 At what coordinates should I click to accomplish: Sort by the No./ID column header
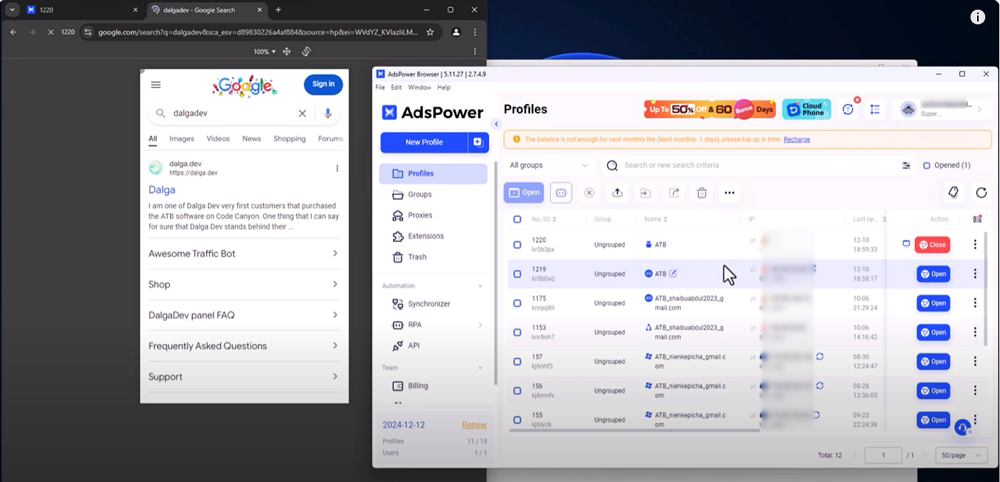(x=543, y=219)
